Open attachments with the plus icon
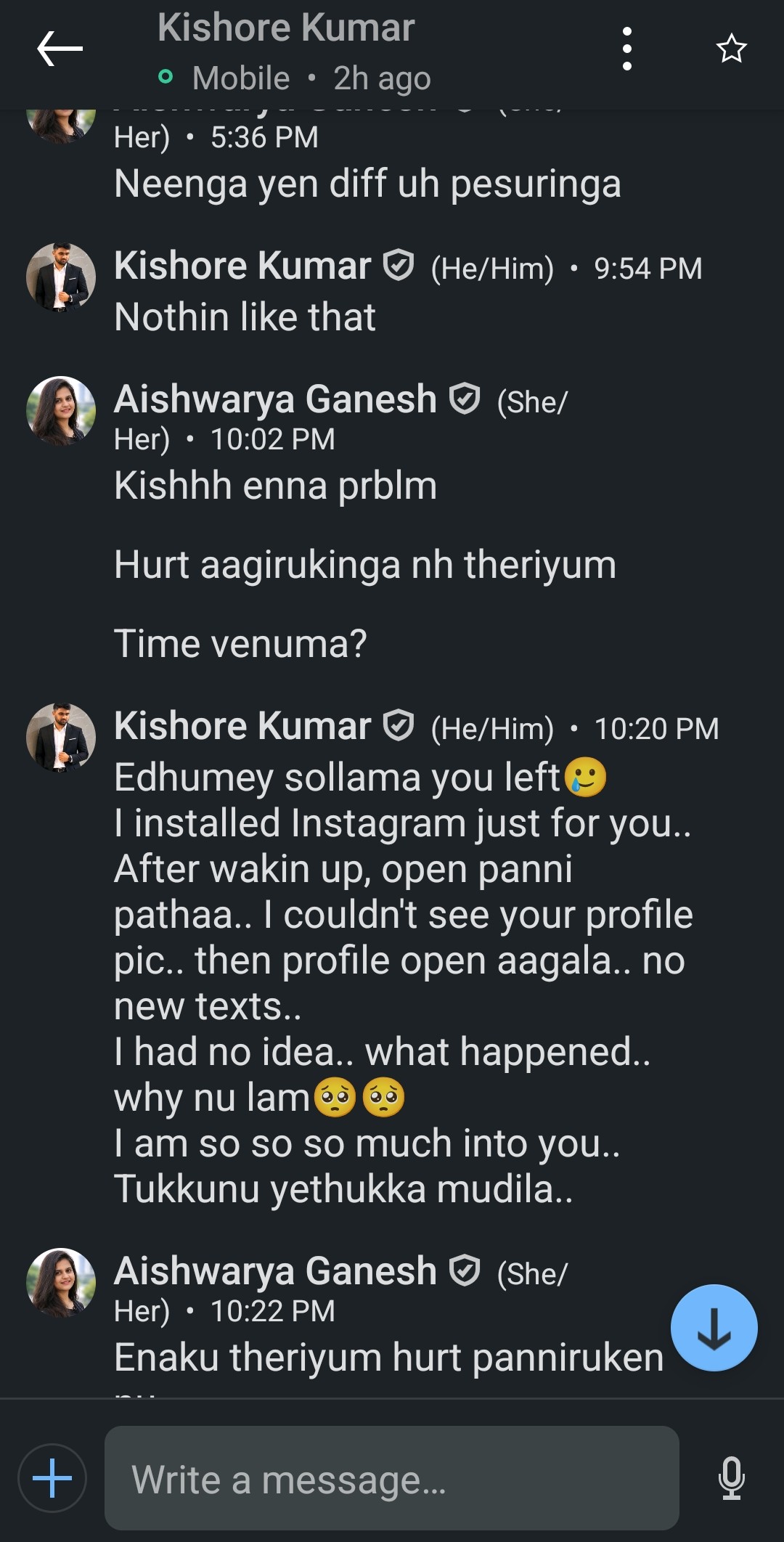This screenshot has height=1542, width=784. (52, 1478)
